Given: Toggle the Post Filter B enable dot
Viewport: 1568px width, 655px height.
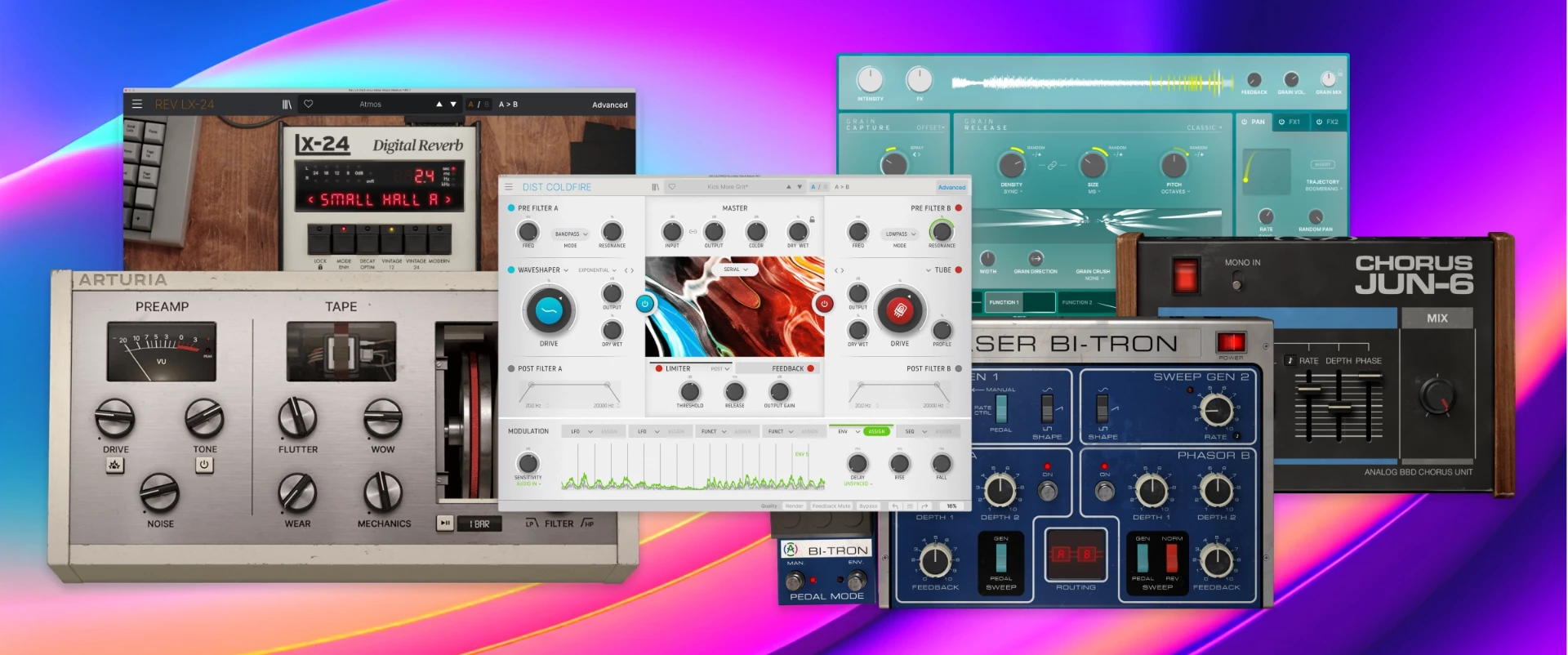Looking at the screenshot, I should click(x=958, y=368).
